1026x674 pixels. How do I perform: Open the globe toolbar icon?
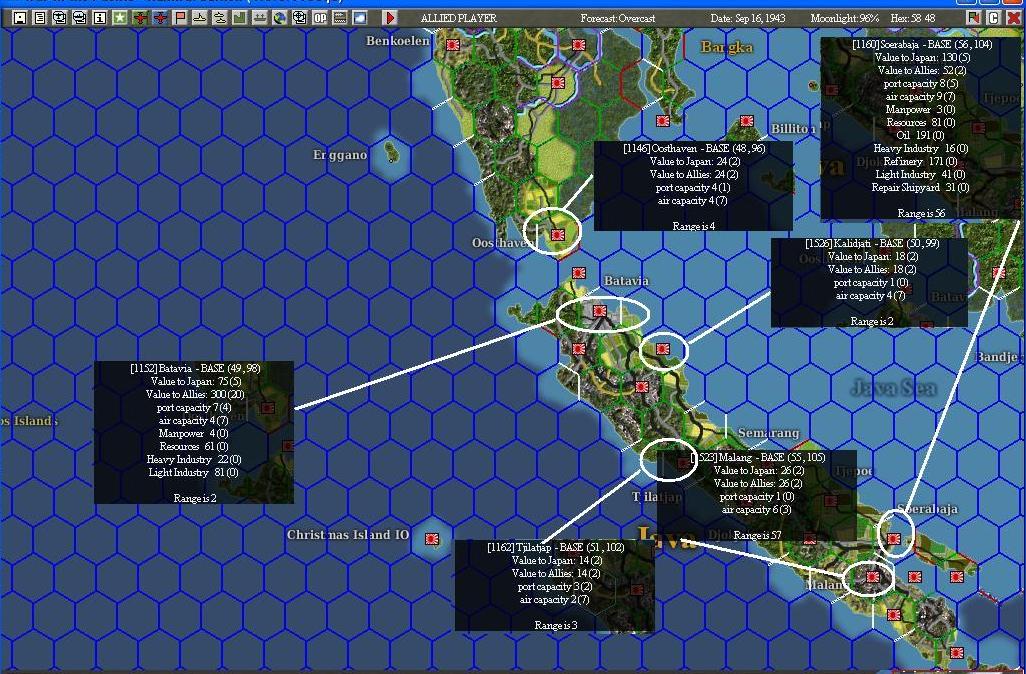coord(280,18)
